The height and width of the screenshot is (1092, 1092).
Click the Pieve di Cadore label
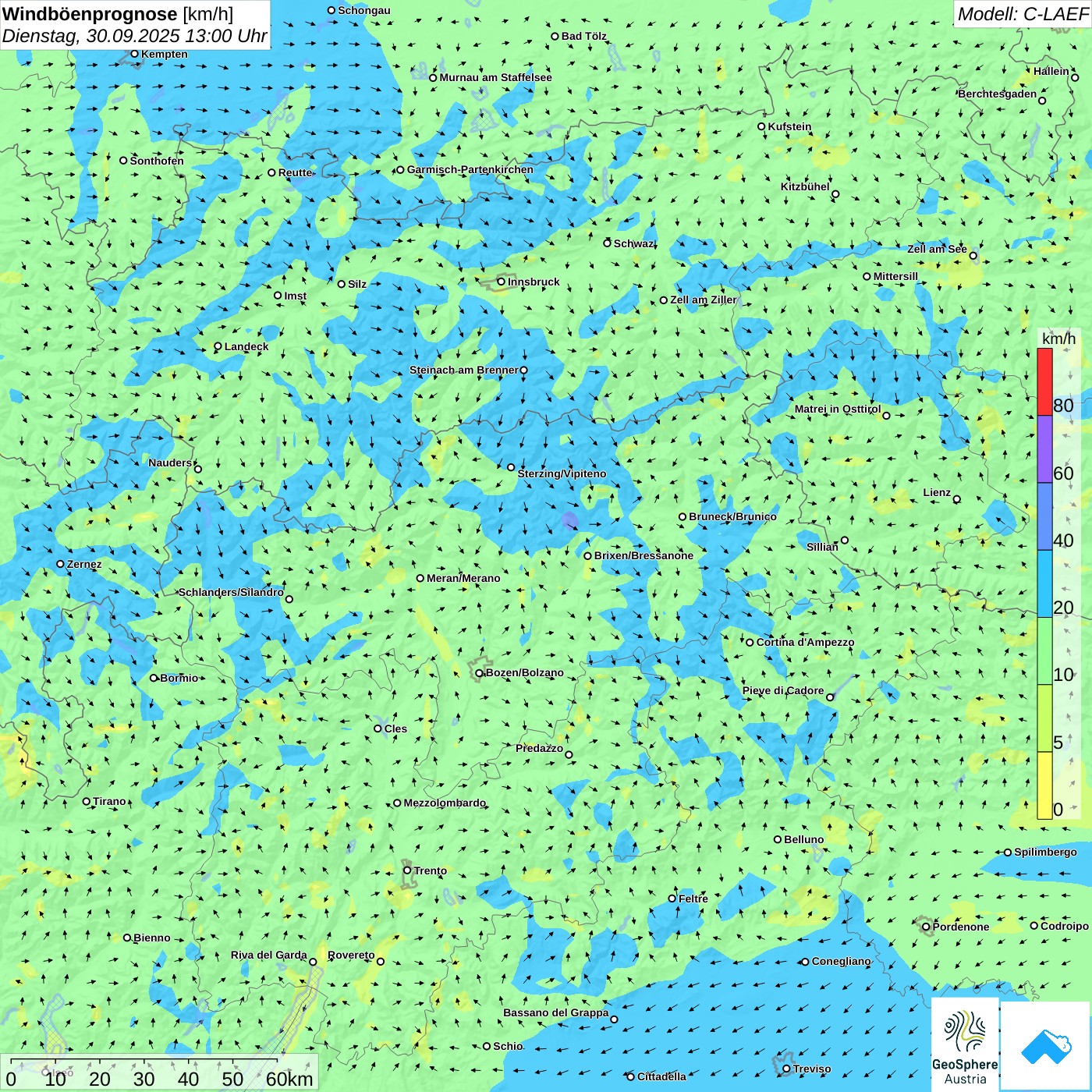click(783, 690)
